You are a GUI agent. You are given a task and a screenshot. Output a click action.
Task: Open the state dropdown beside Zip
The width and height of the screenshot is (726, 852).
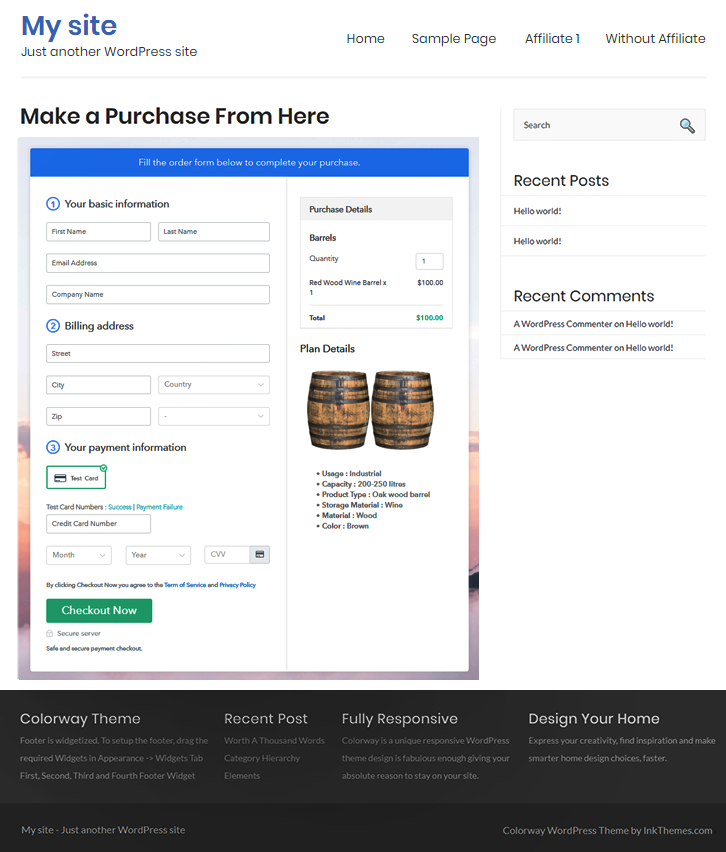(x=214, y=416)
